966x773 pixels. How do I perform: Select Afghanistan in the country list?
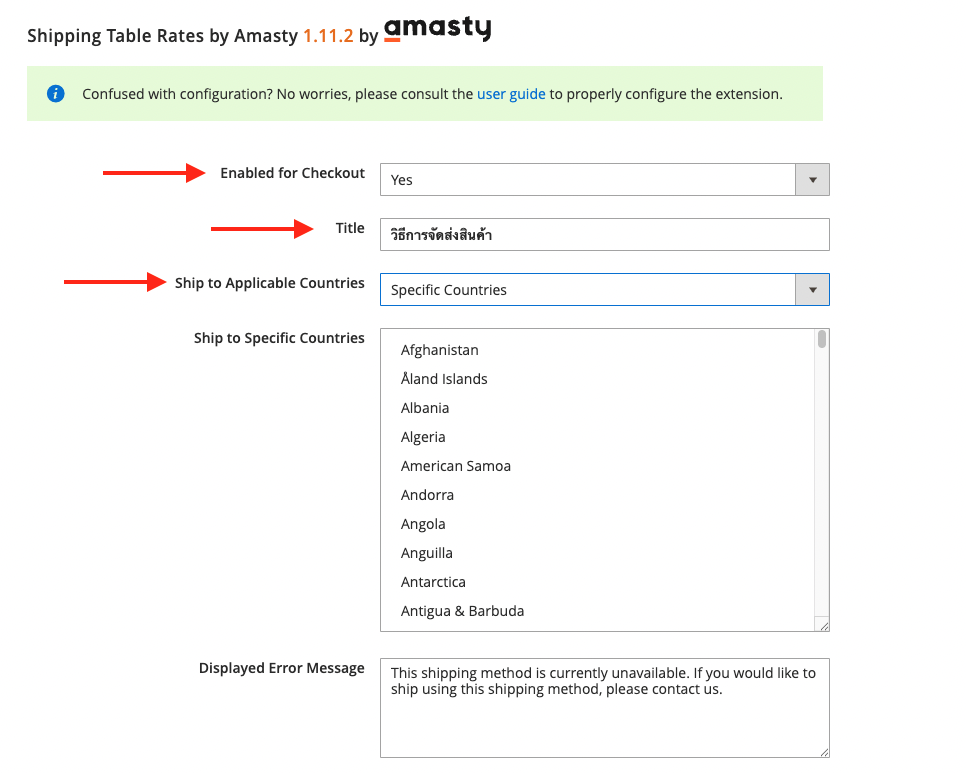[439, 350]
